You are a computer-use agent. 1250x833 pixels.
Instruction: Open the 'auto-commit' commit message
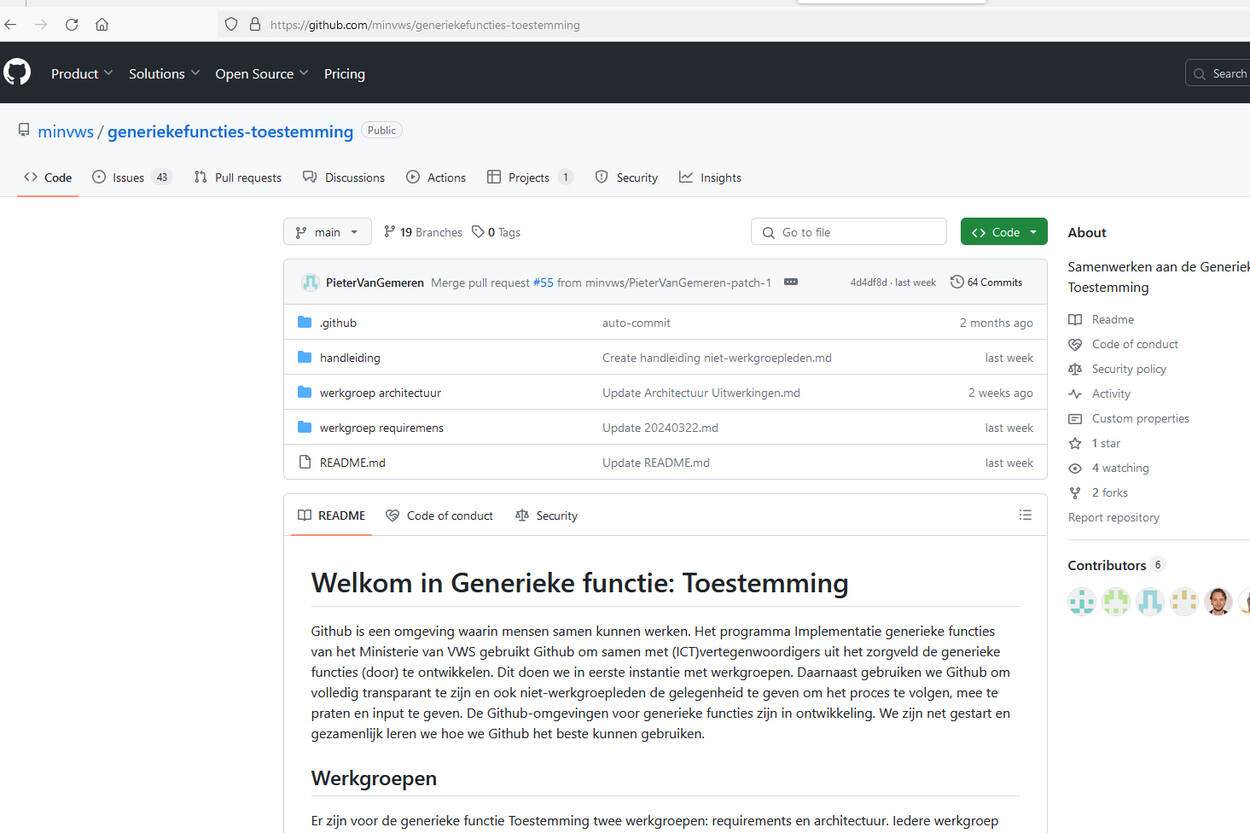pos(636,323)
